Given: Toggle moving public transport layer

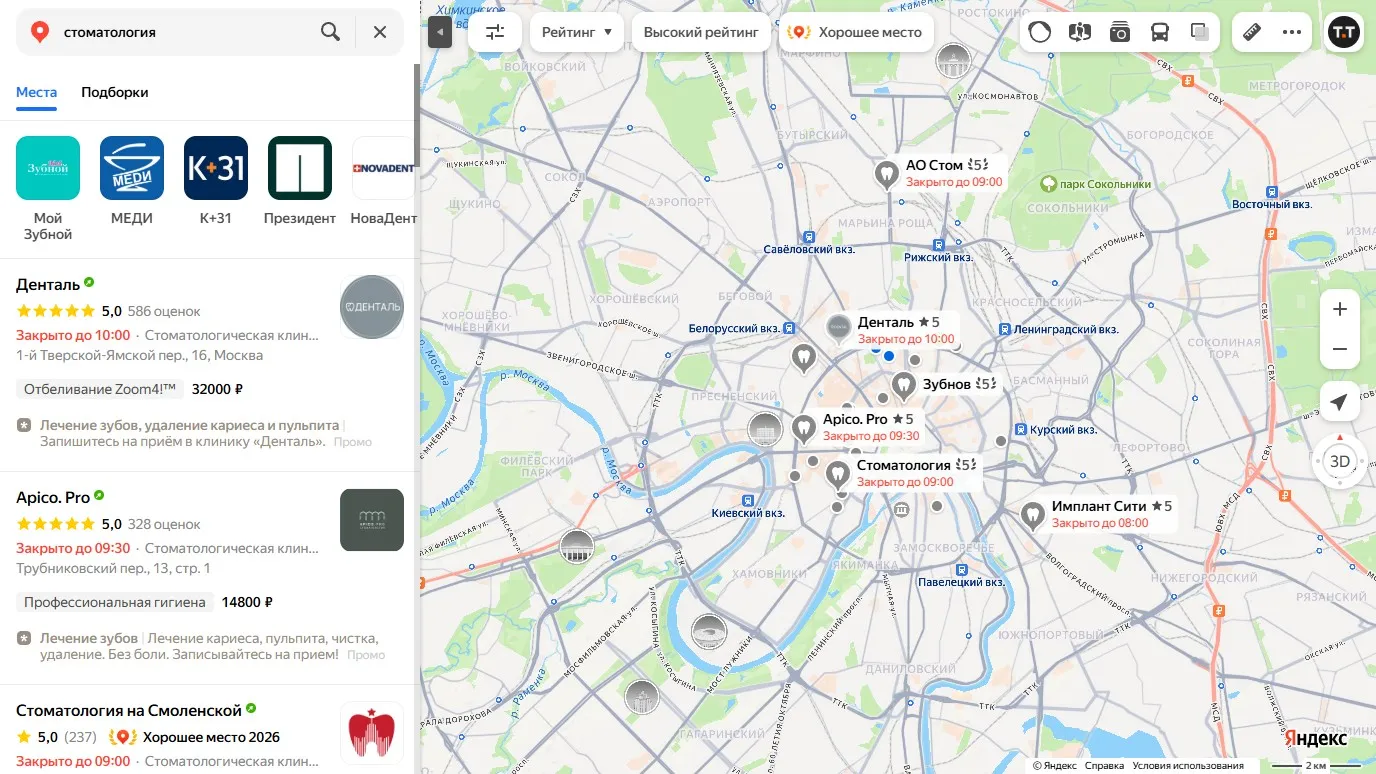Looking at the screenshot, I should pos(1160,32).
